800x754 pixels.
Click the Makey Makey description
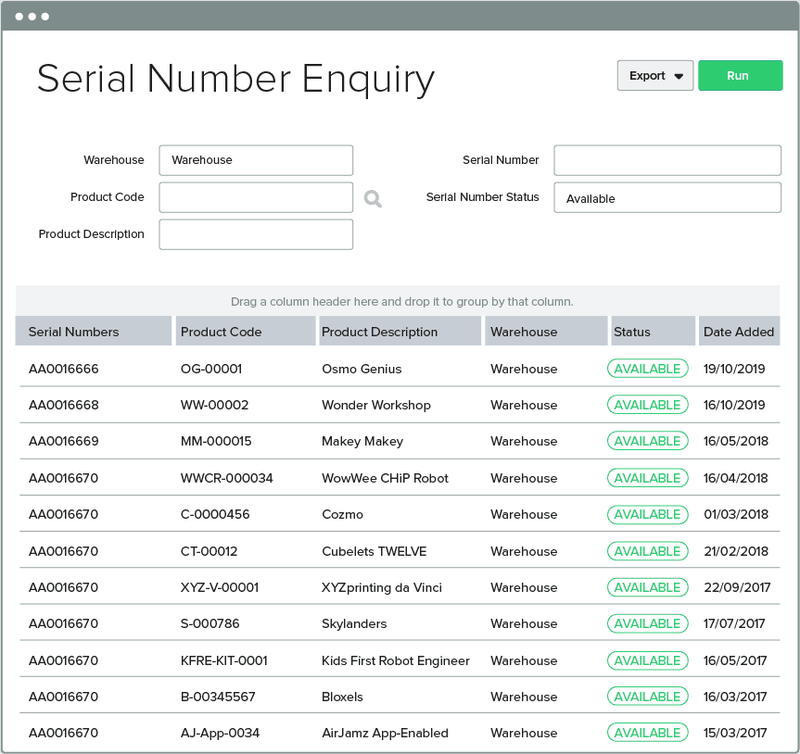[362, 441]
